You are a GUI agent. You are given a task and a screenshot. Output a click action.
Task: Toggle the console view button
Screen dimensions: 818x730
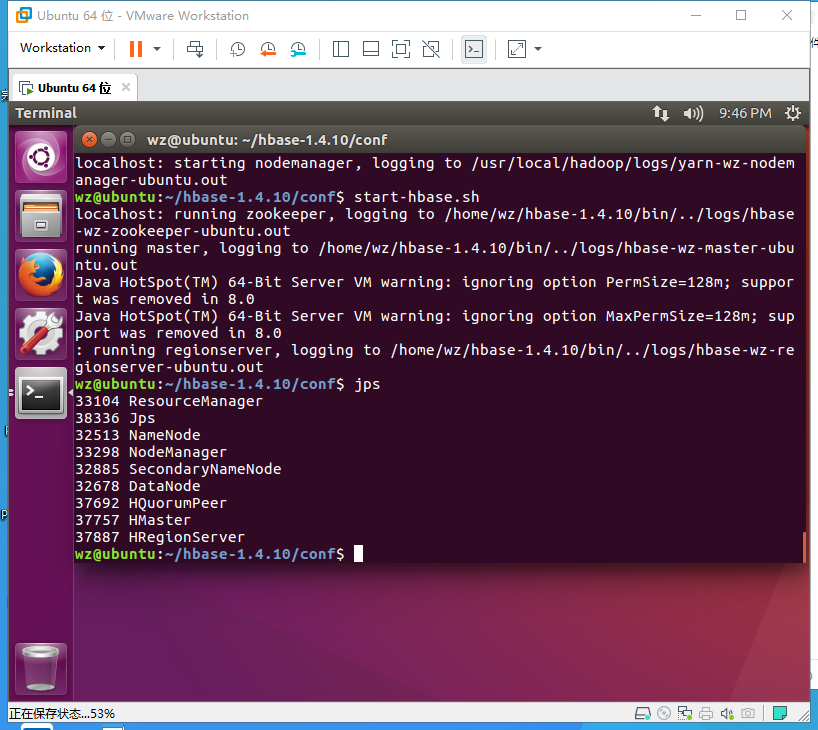click(x=474, y=49)
